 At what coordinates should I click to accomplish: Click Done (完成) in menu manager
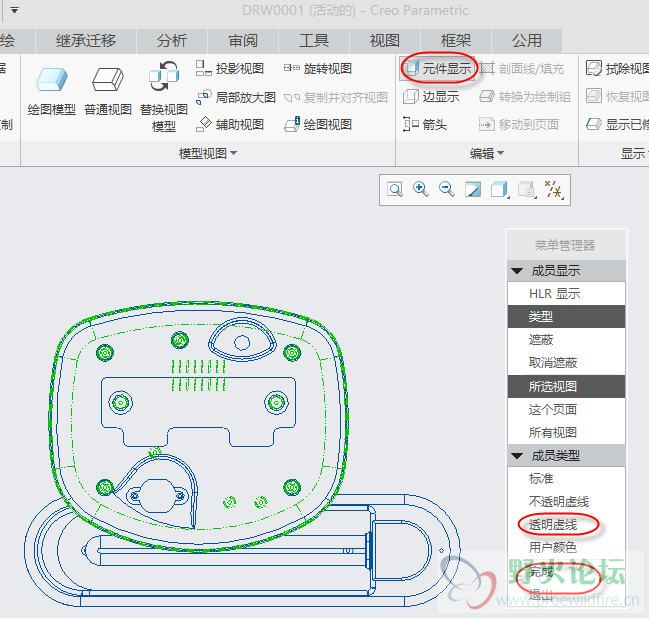point(566,572)
